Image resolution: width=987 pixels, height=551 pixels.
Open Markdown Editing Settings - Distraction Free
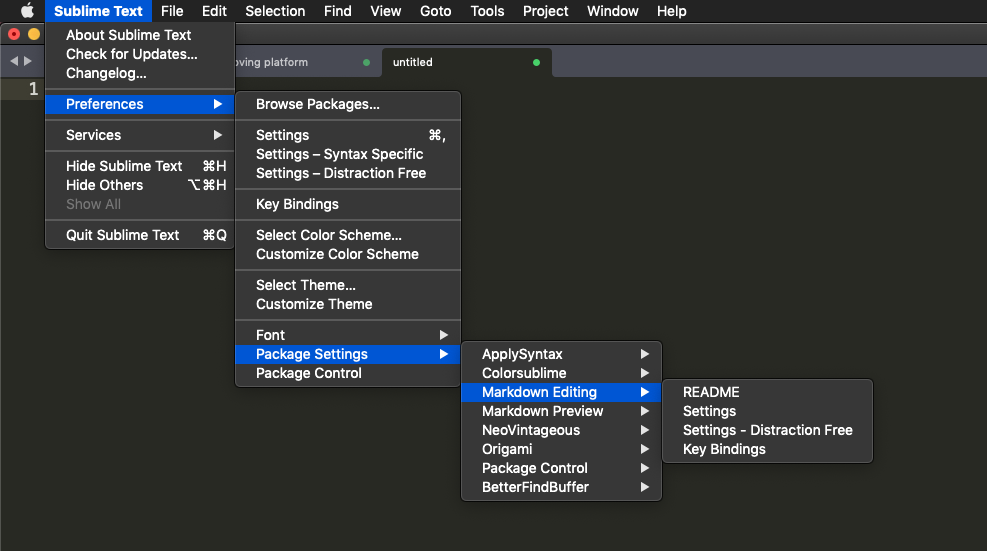pos(767,430)
